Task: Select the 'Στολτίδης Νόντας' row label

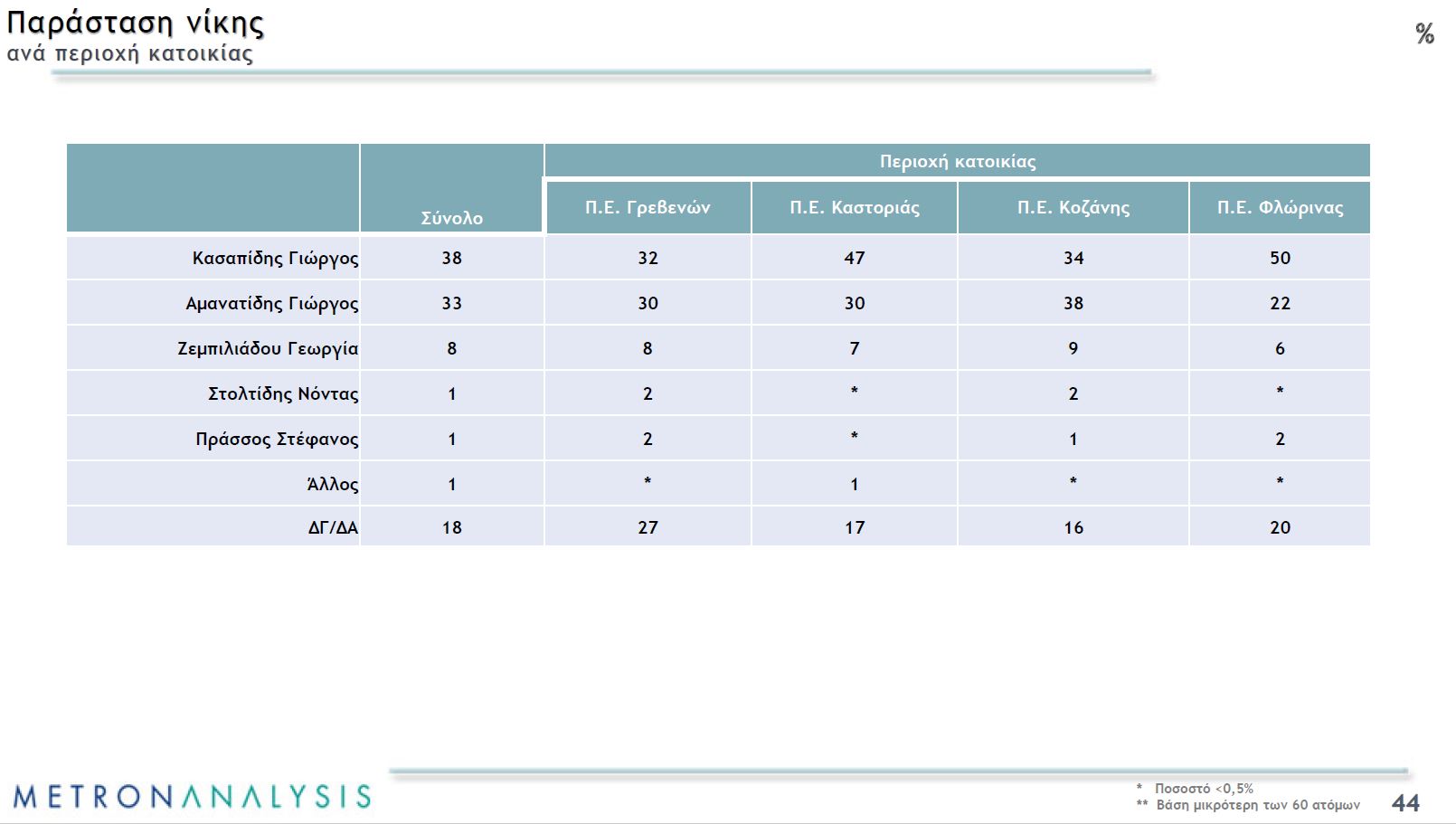Action: [283, 394]
